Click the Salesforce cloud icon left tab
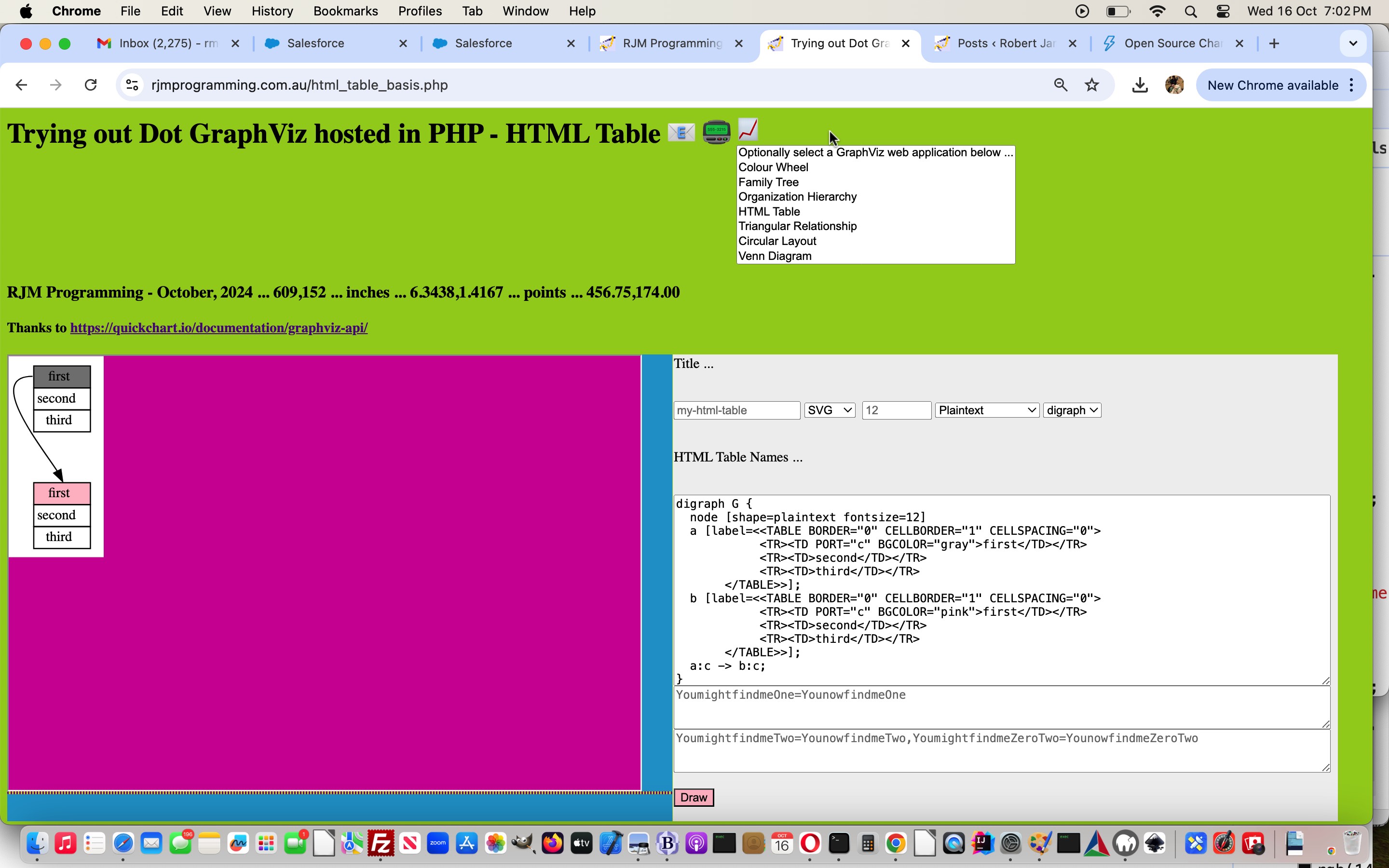The height and width of the screenshot is (868, 1389). click(x=273, y=43)
